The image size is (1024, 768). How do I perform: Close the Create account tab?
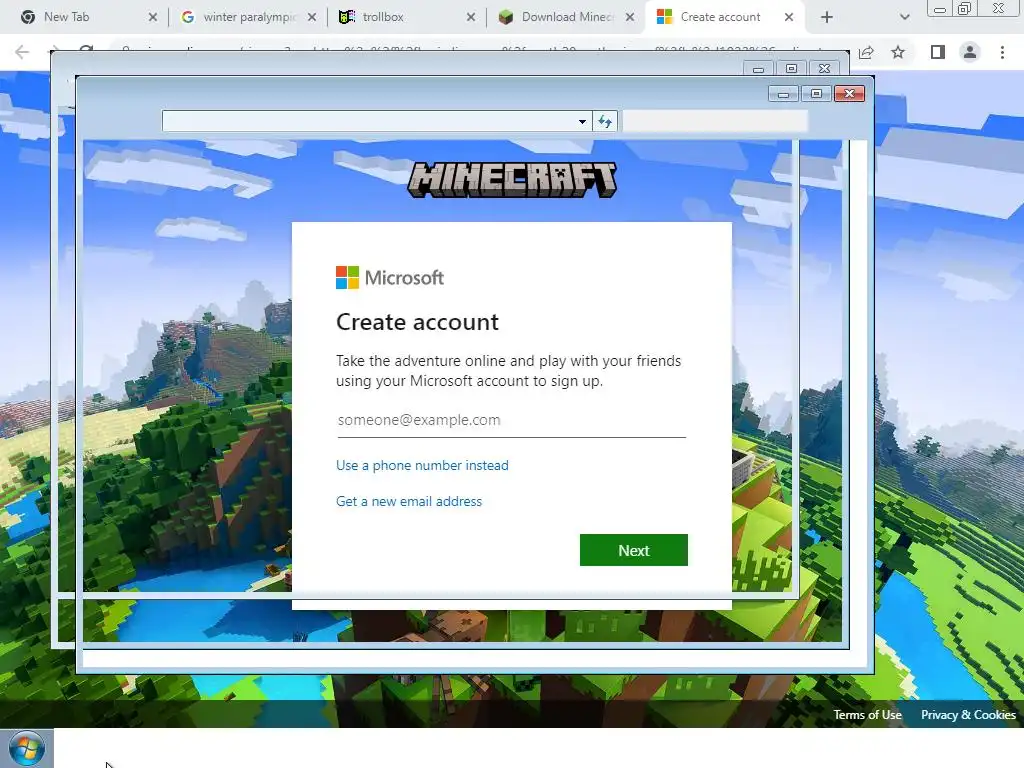click(789, 17)
